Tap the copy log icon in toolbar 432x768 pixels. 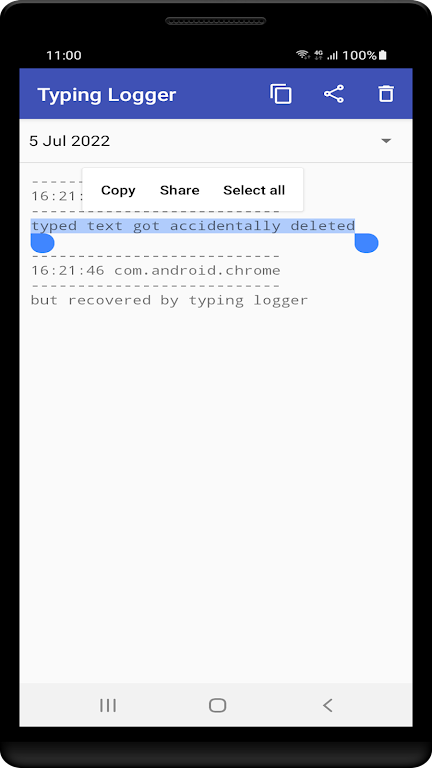281,94
